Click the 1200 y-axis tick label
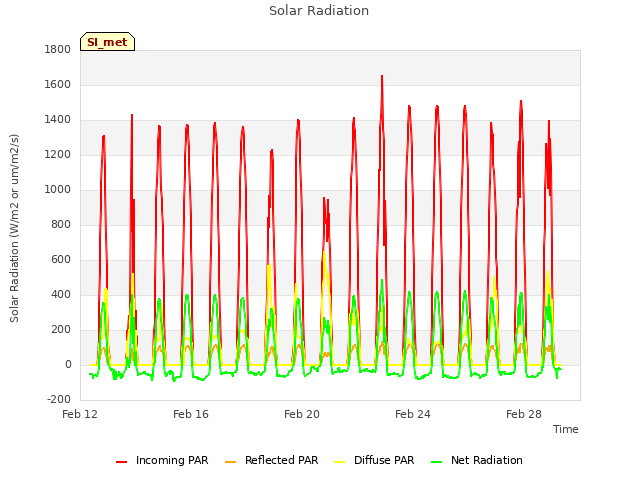The height and width of the screenshot is (480, 640). click(x=58, y=155)
